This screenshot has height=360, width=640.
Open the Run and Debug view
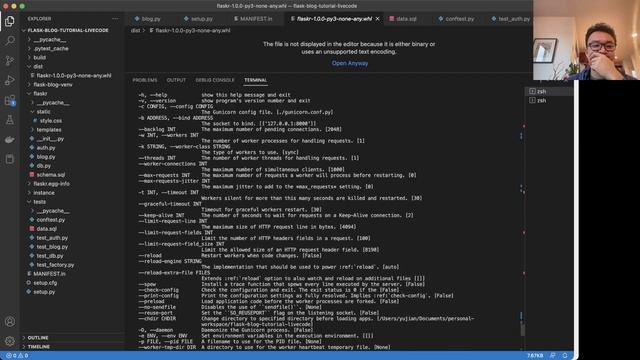click(x=10, y=80)
